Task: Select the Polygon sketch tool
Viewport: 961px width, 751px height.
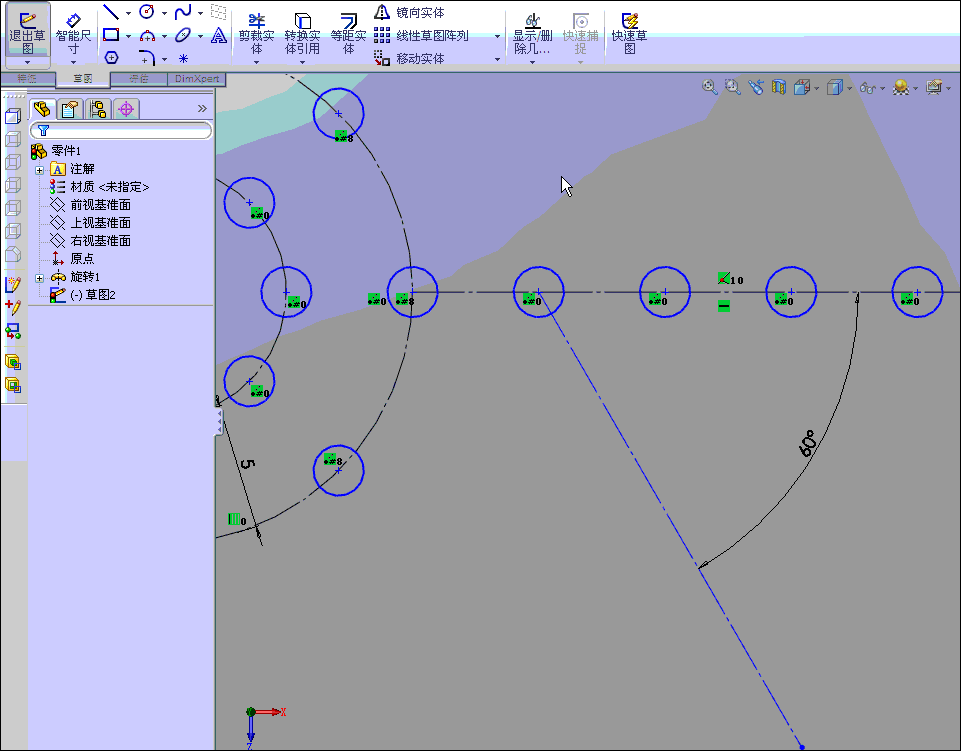Action: pos(111,58)
